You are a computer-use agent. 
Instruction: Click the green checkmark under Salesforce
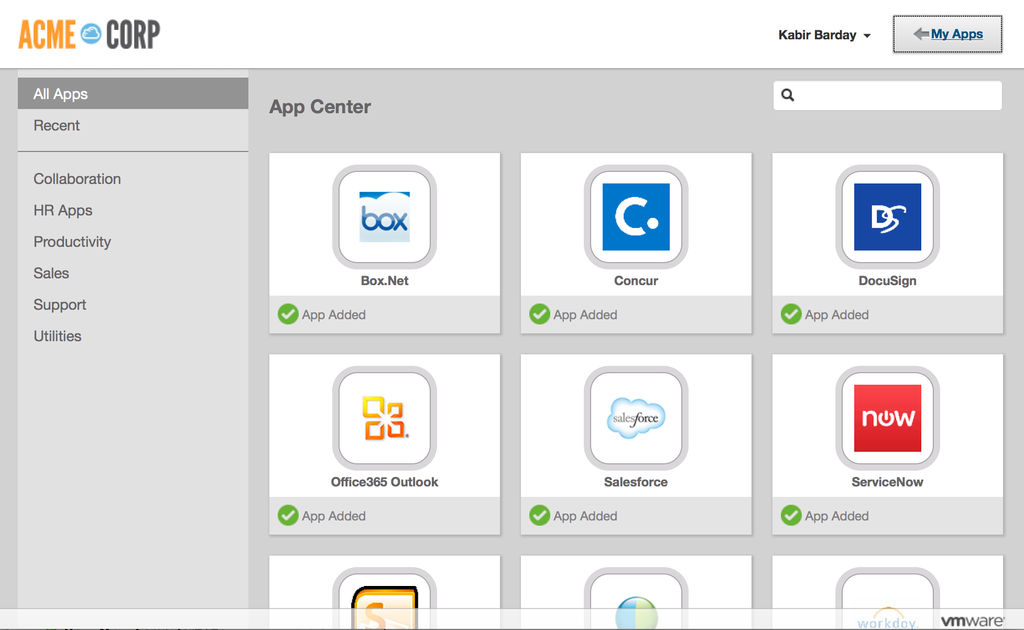click(539, 515)
